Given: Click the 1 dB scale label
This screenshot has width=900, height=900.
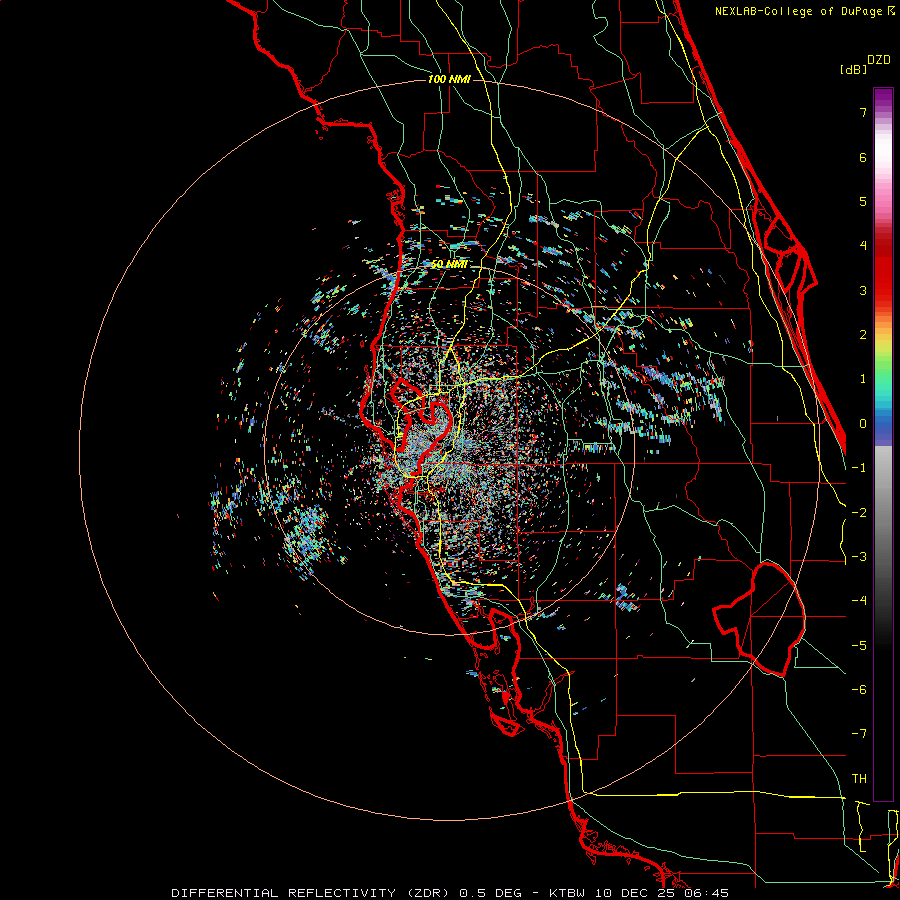Looking at the screenshot, I should pos(863,379).
